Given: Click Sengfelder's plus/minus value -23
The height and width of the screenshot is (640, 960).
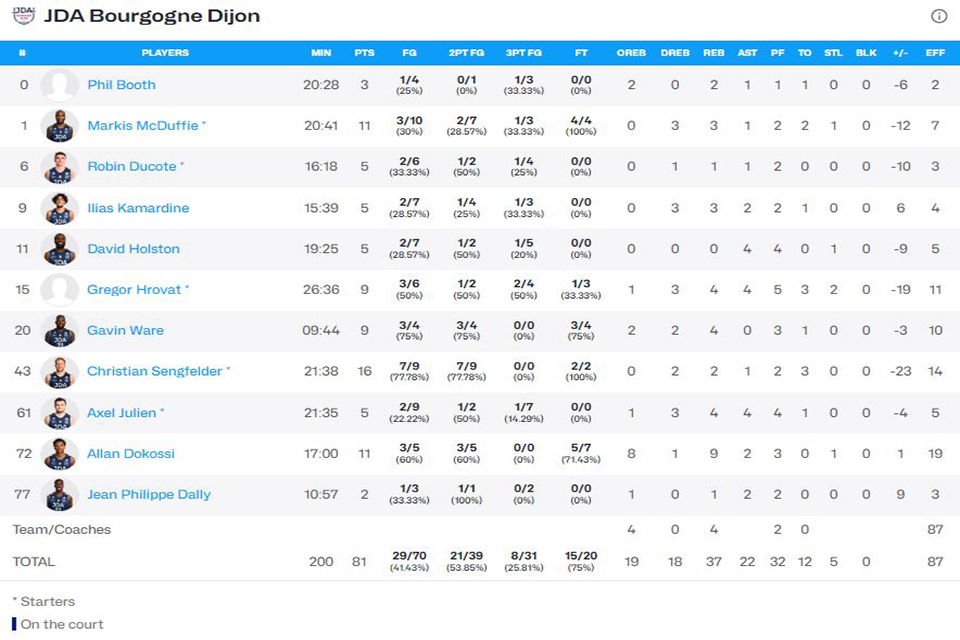Looking at the screenshot, I should [x=900, y=371].
